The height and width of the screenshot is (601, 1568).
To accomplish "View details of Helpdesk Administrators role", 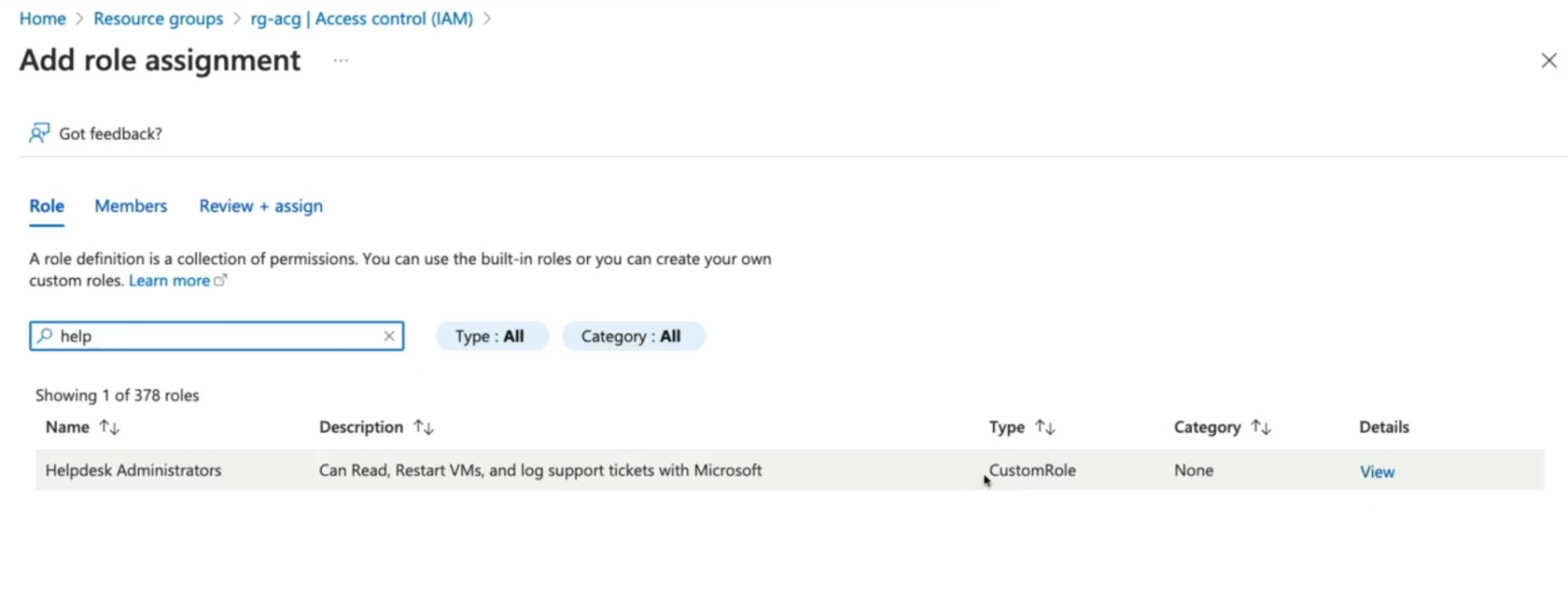I will [x=1377, y=472].
